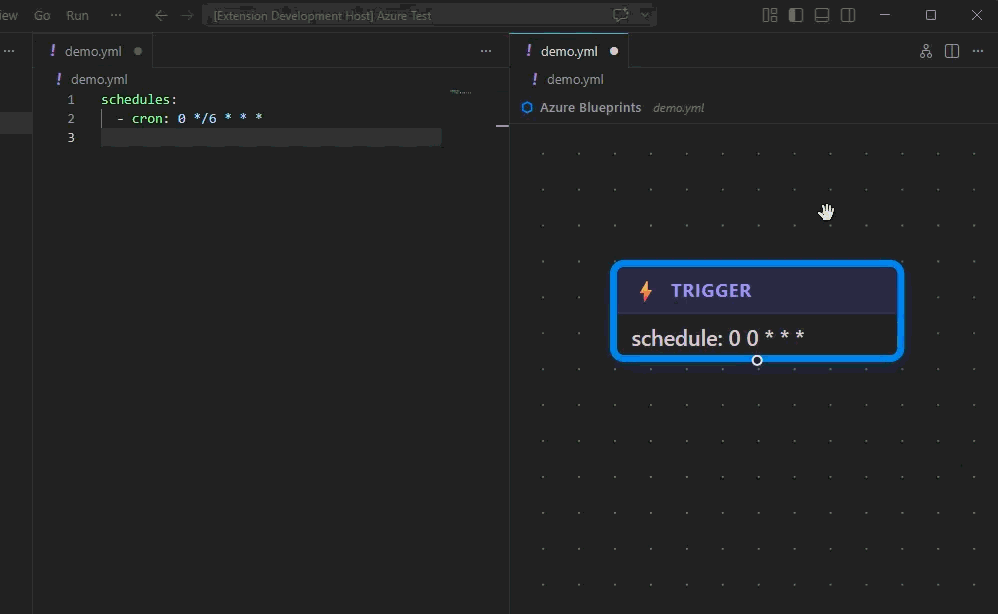Viewport: 998px width, 614px height.
Task: Click the yml file icon in left tab
Action: [53, 51]
